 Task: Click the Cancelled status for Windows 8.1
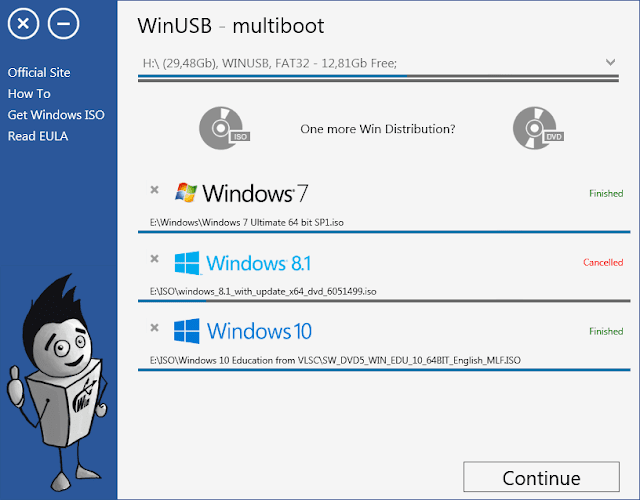click(603, 262)
